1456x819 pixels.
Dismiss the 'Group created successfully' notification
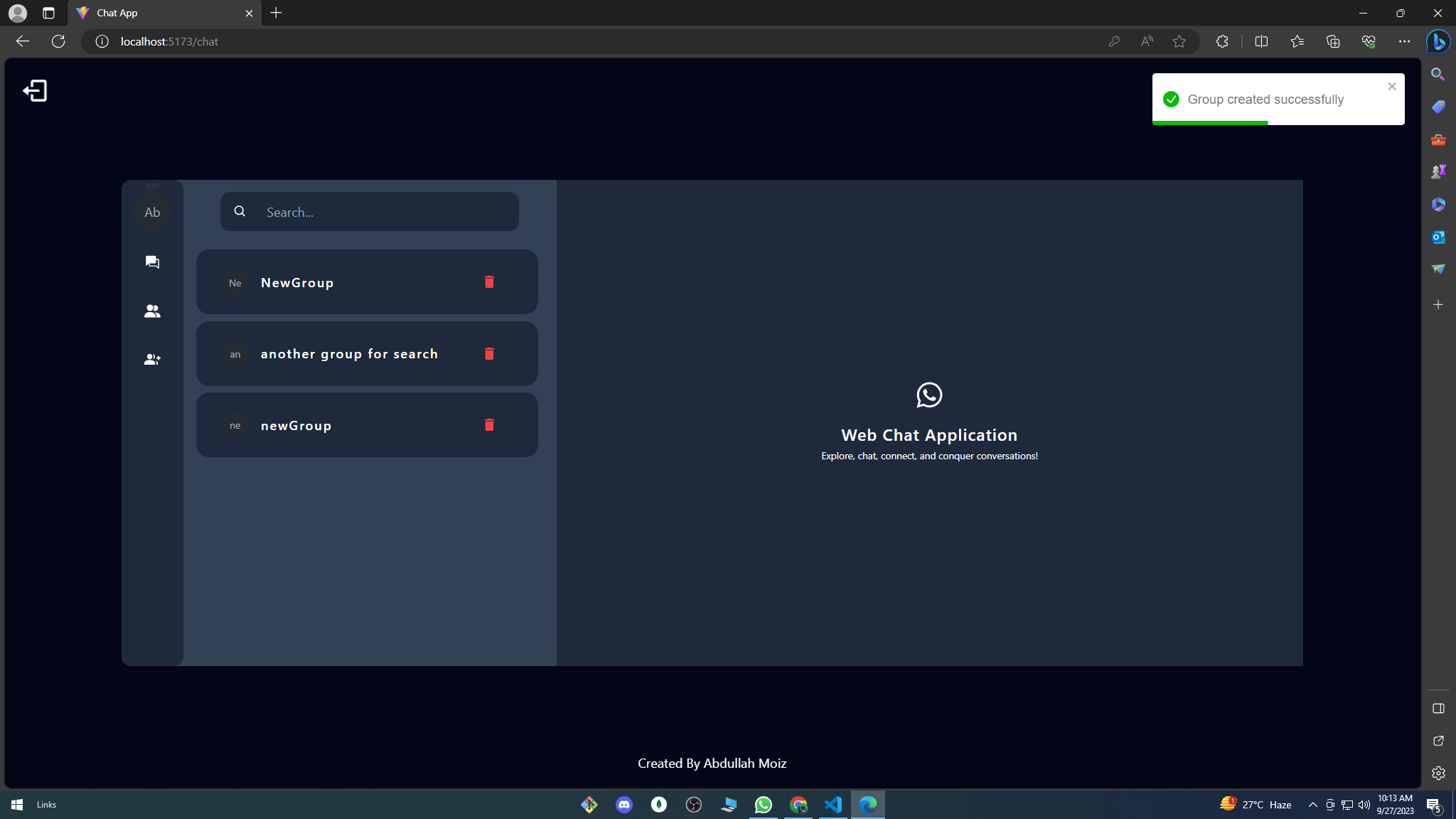[1391, 86]
